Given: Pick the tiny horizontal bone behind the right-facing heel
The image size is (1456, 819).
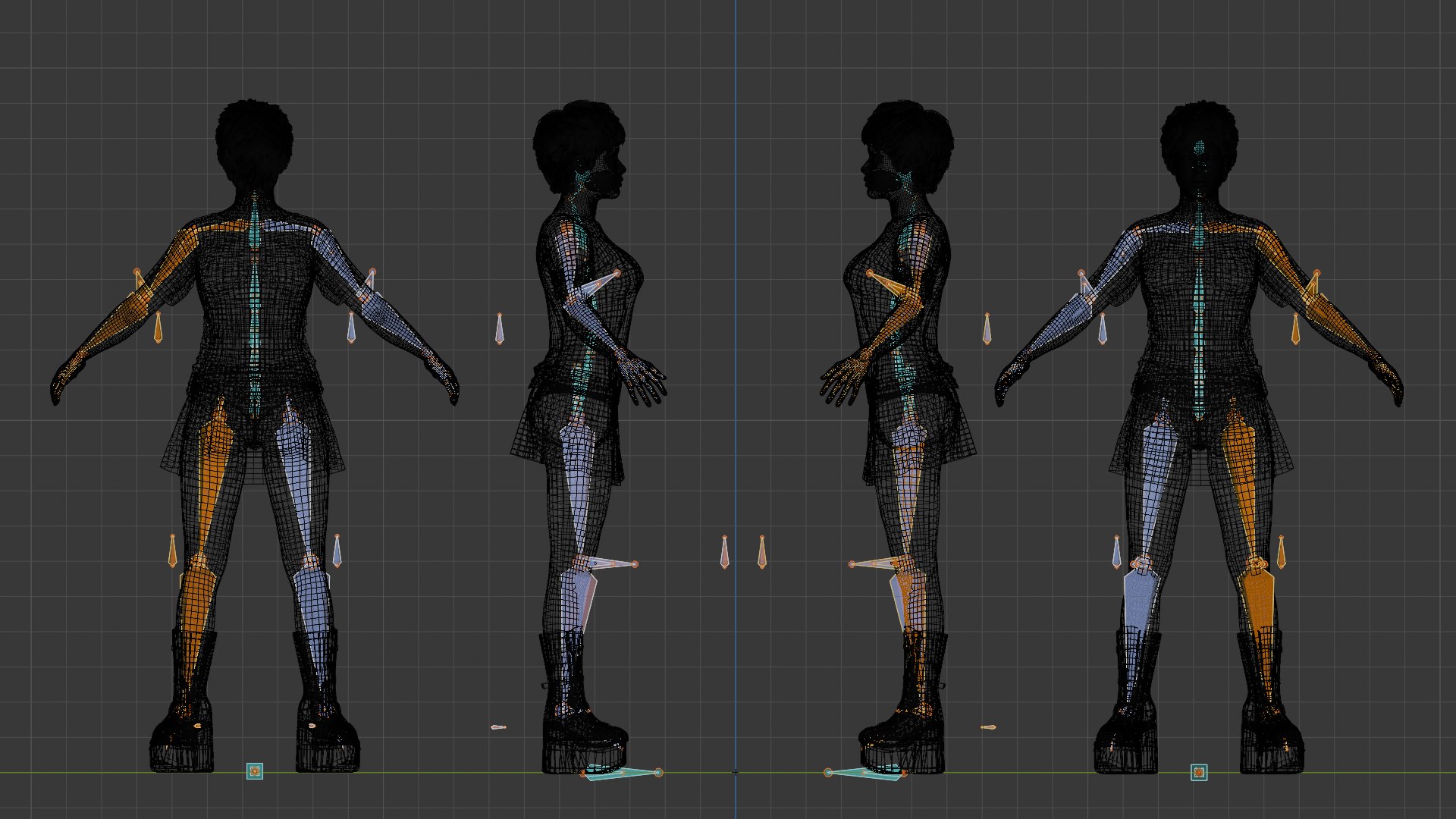Looking at the screenshot, I should 498,727.
